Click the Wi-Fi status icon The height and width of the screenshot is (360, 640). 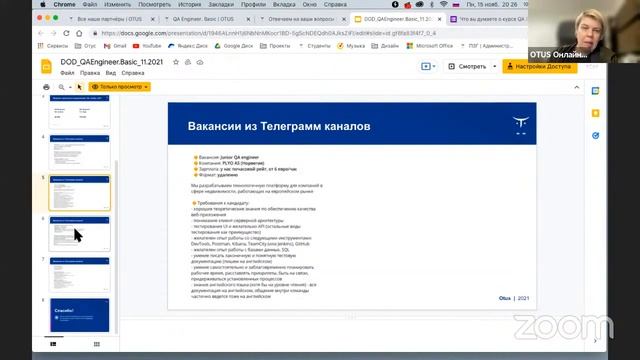pyautogui.click(x=443, y=4)
